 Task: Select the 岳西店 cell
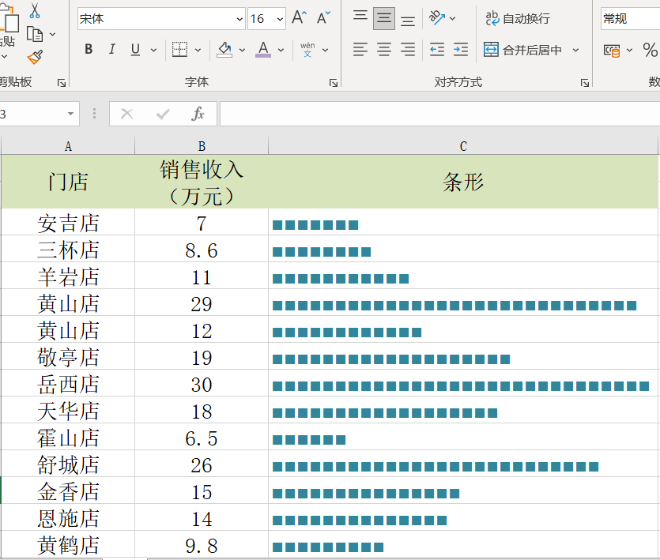(x=68, y=384)
